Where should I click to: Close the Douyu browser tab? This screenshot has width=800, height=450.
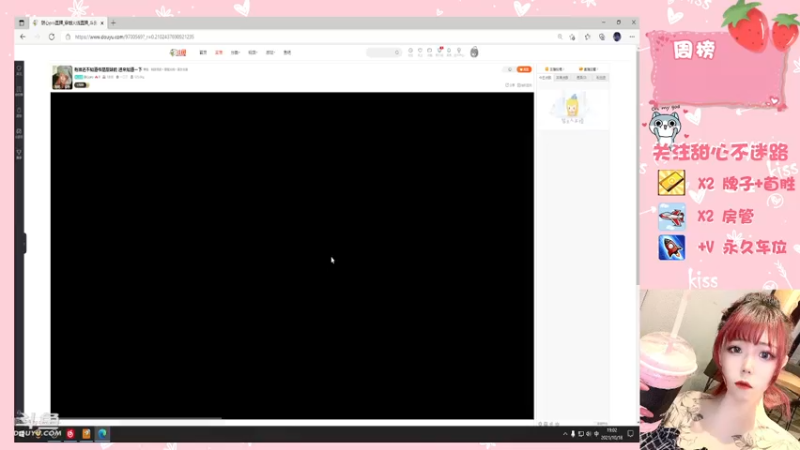[x=102, y=23]
